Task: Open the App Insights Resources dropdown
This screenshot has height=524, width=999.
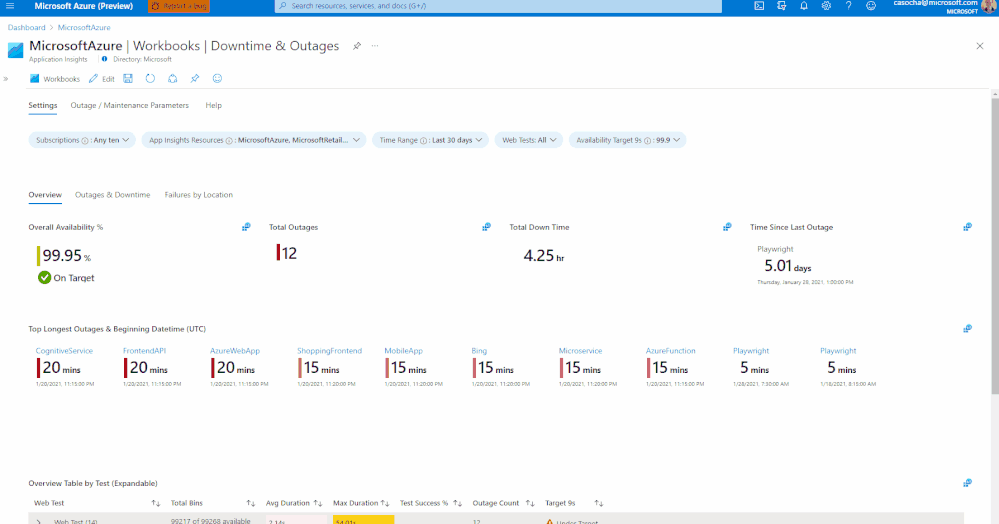Action: (x=254, y=140)
